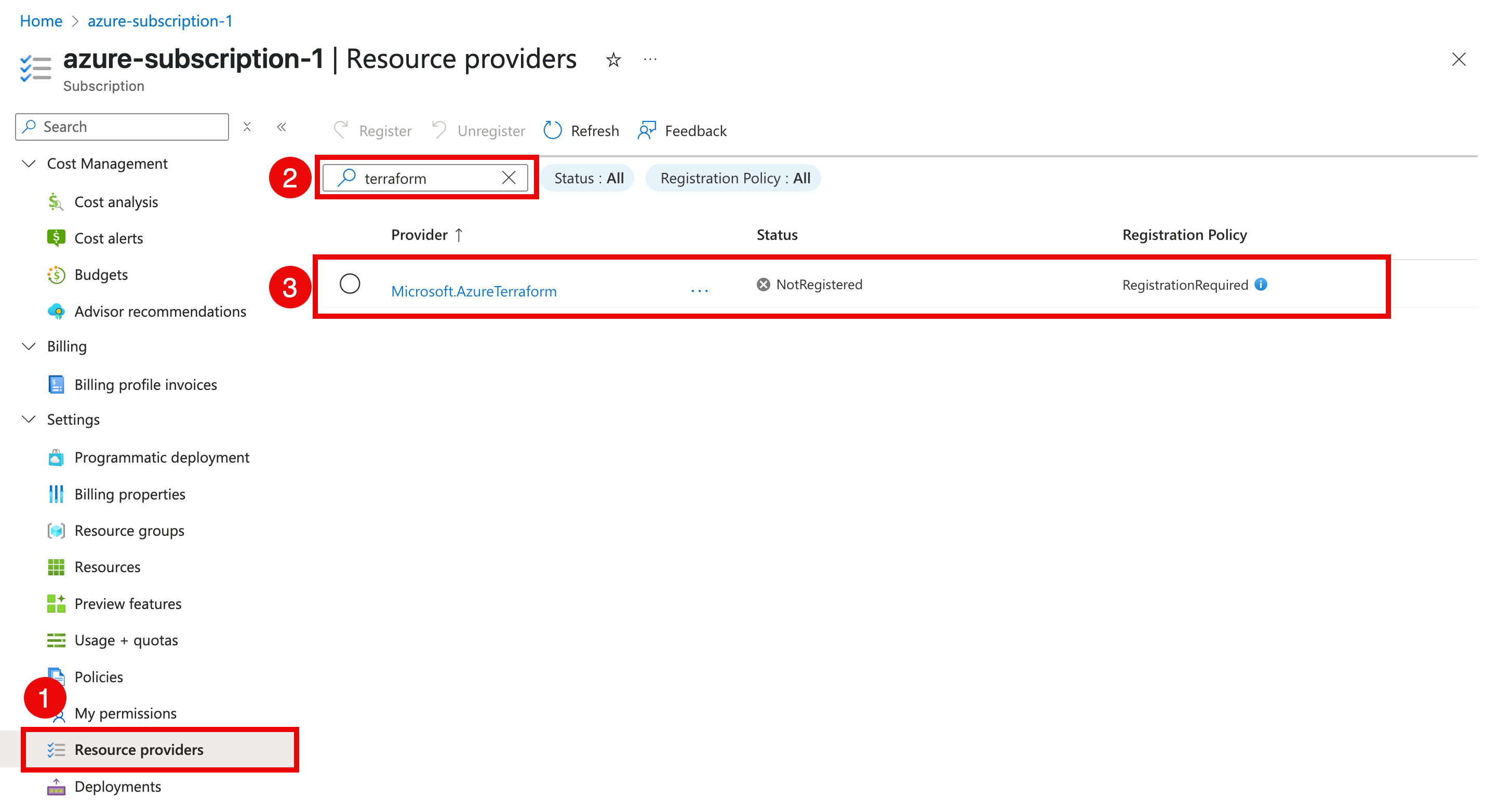Open azure-subscription-1 breadcrumb link

click(160, 21)
